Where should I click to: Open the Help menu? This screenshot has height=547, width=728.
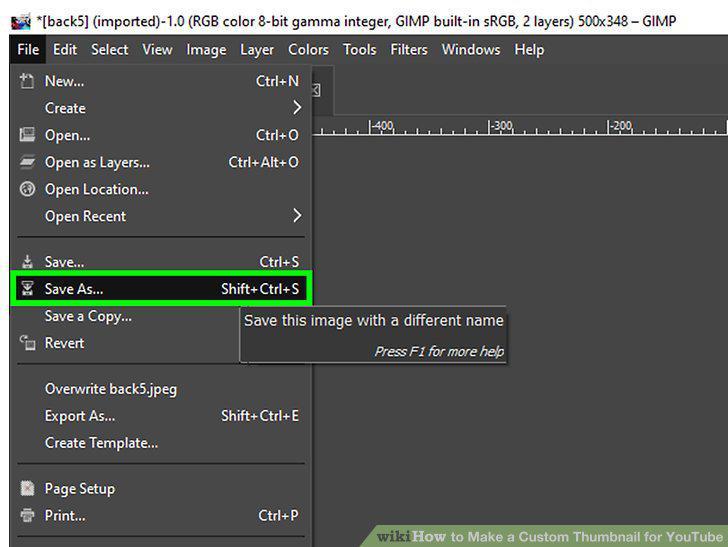[x=529, y=50]
